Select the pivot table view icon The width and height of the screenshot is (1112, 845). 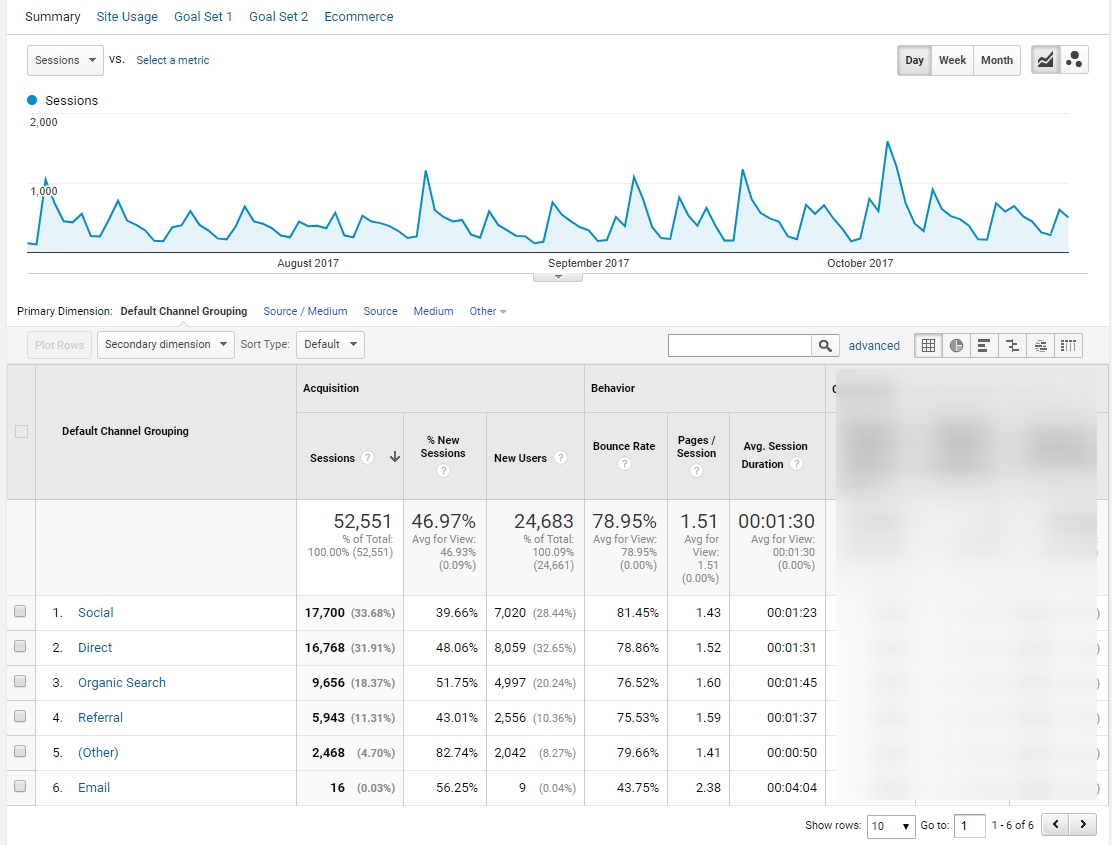(1069, 346)
